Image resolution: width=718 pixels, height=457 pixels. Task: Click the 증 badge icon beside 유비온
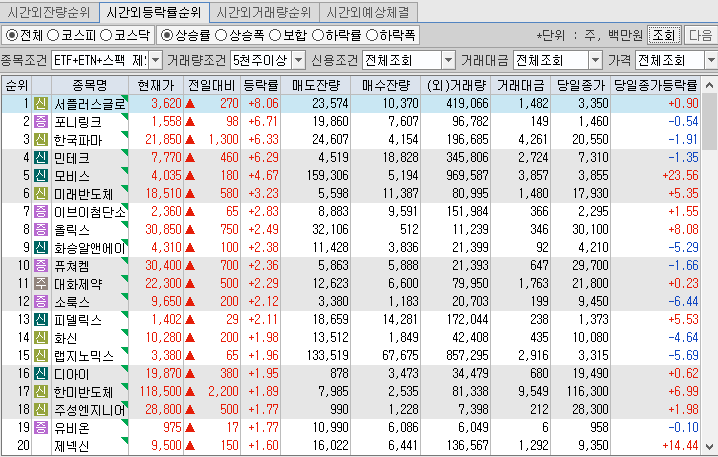tap(41, 428)
